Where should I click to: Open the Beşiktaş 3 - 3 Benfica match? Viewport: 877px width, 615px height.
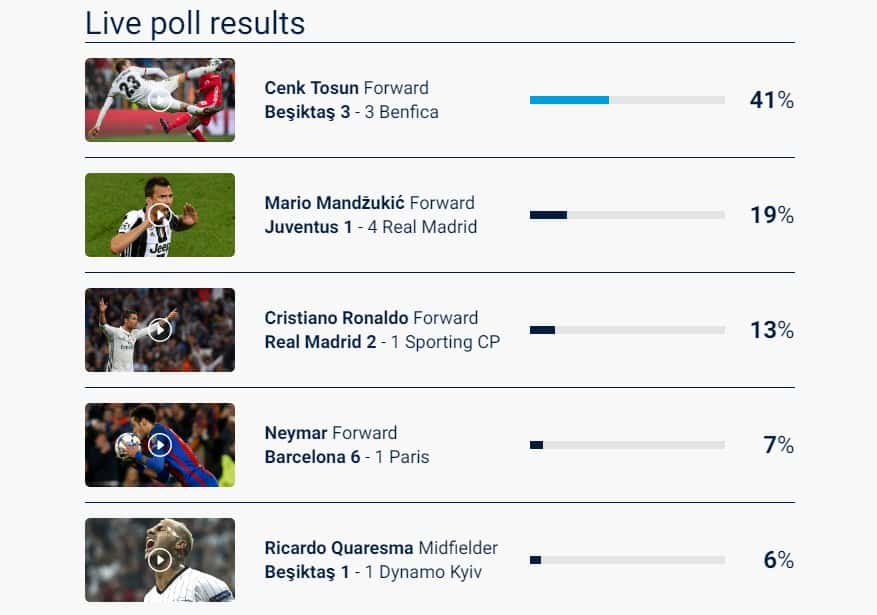pos(351,112)
